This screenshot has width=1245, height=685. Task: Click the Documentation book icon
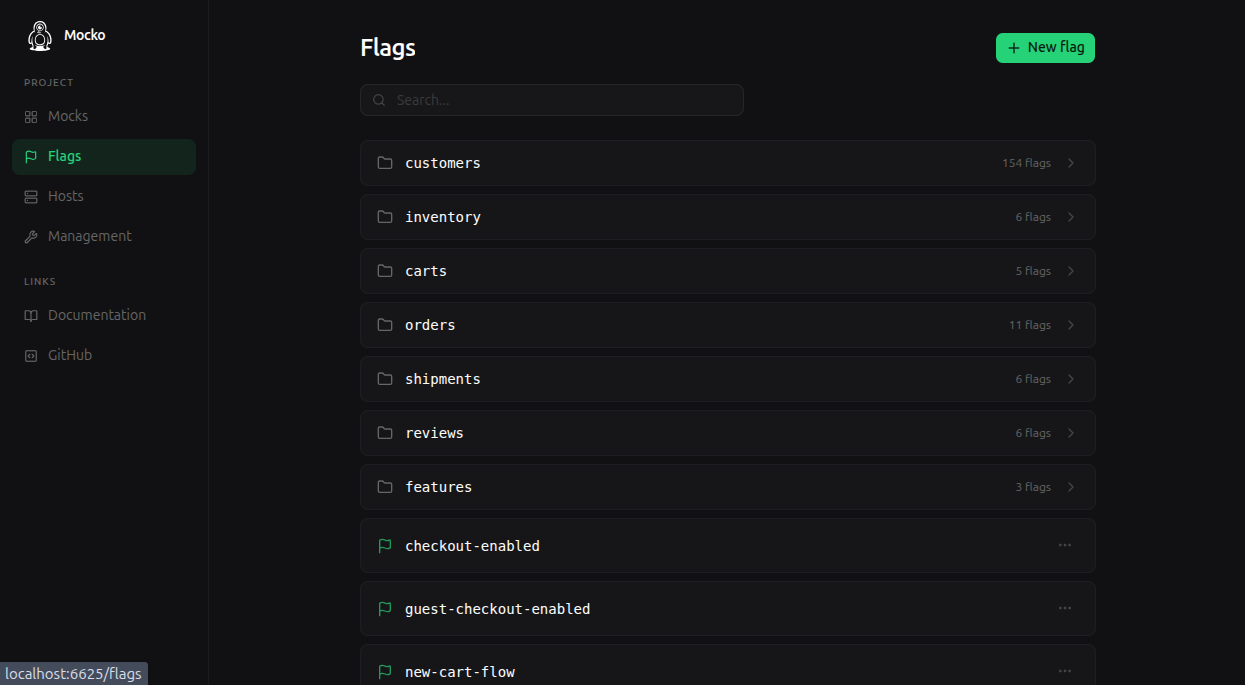point(31,316)
